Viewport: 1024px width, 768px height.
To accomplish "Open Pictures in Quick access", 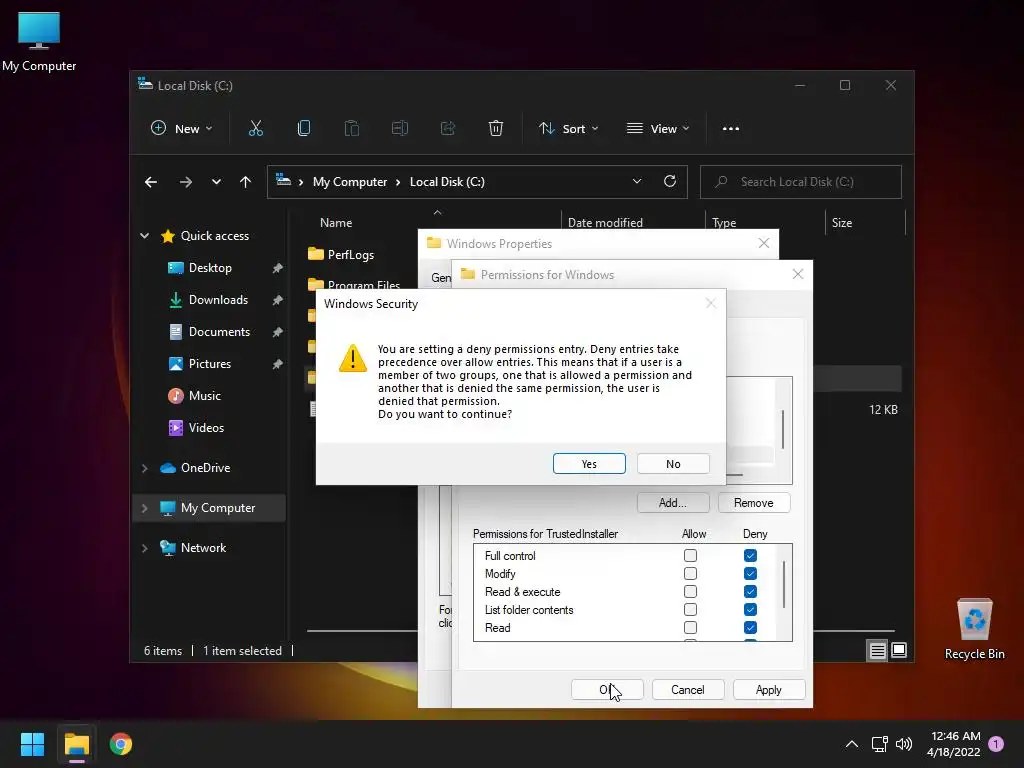I will (x=210, y=364).
